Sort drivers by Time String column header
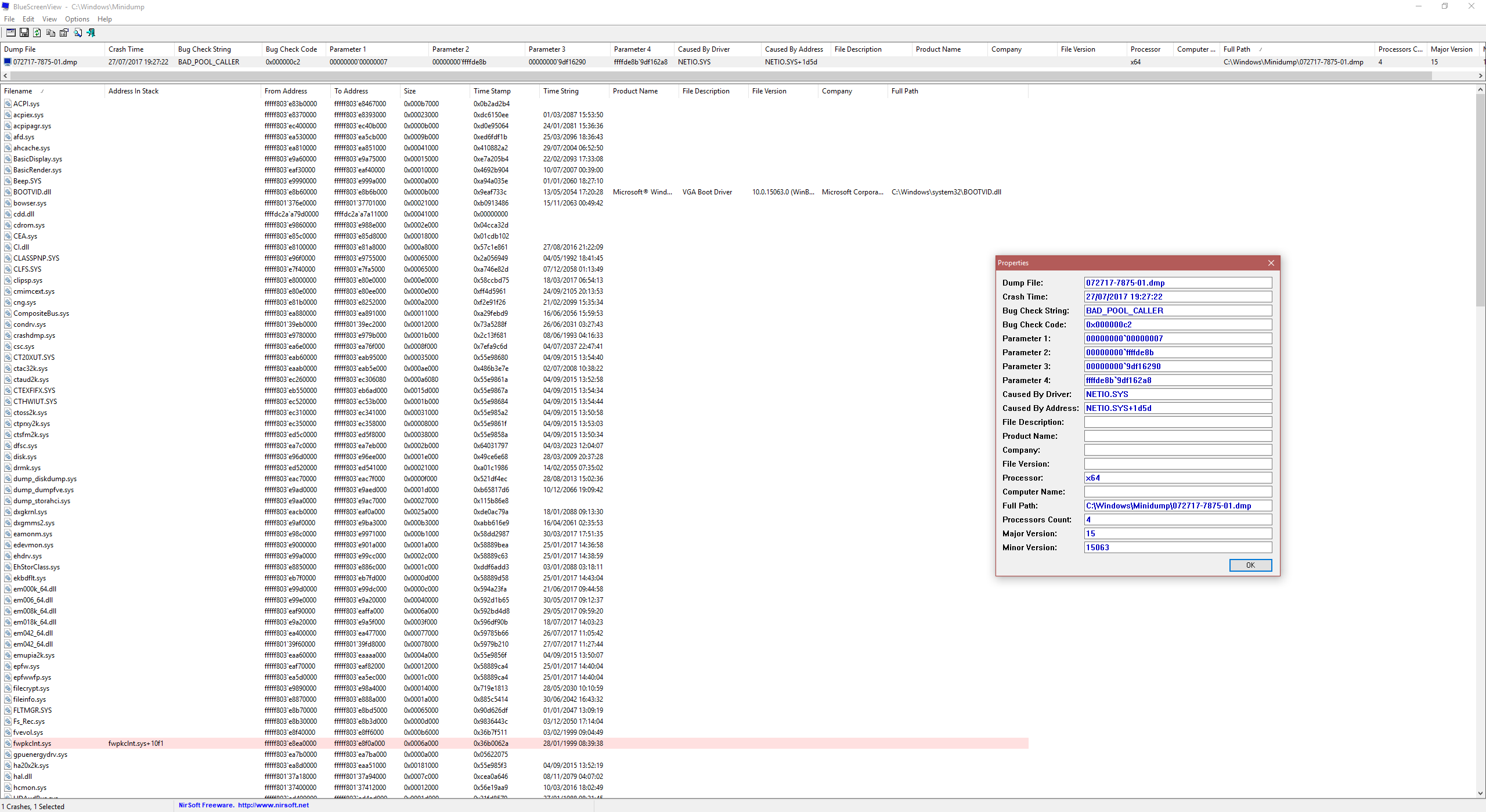1486x812 pixels. tap(561, 91)
